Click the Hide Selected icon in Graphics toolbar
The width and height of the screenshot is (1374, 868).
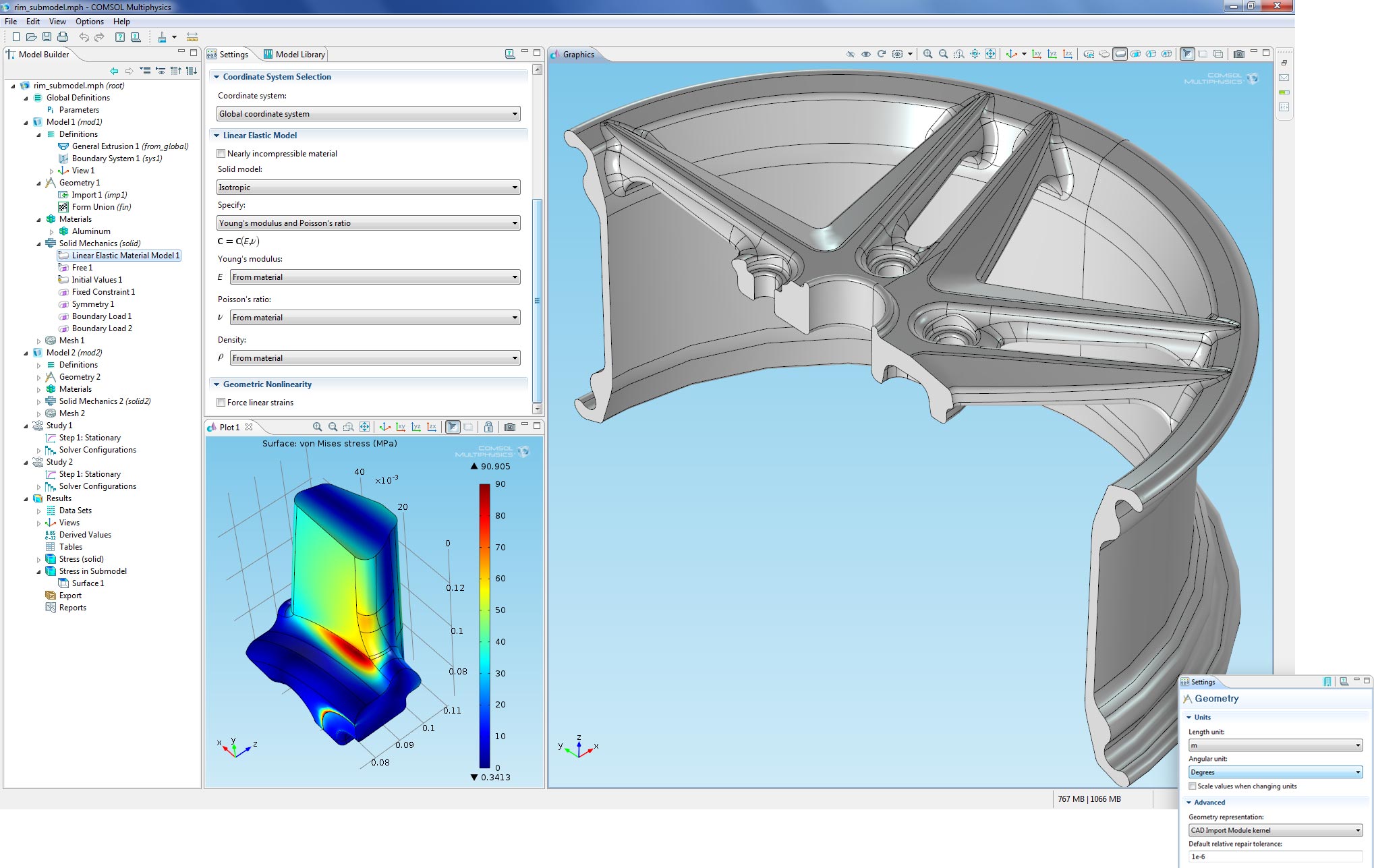(x=851, y=54)
